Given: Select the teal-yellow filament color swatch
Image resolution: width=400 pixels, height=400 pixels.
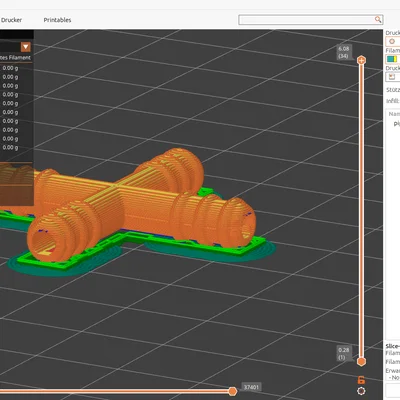Looking at the screenshot, I should [x=392, y=59].
